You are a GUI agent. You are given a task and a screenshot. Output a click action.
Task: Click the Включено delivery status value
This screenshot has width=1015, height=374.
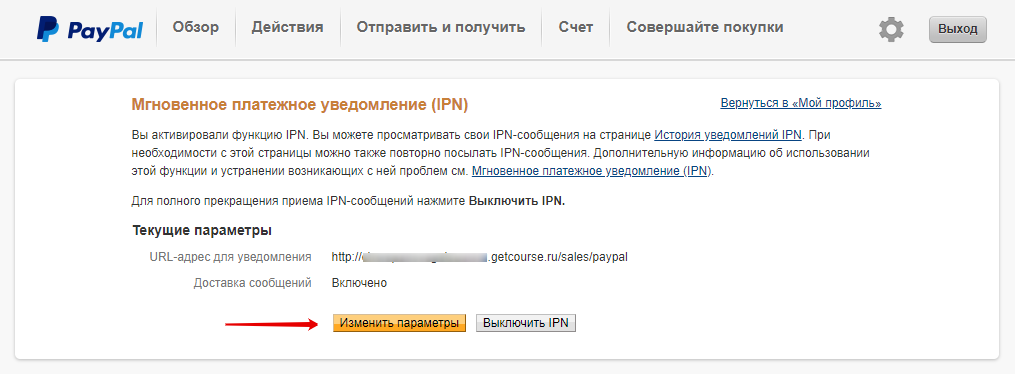click(359, 283)
